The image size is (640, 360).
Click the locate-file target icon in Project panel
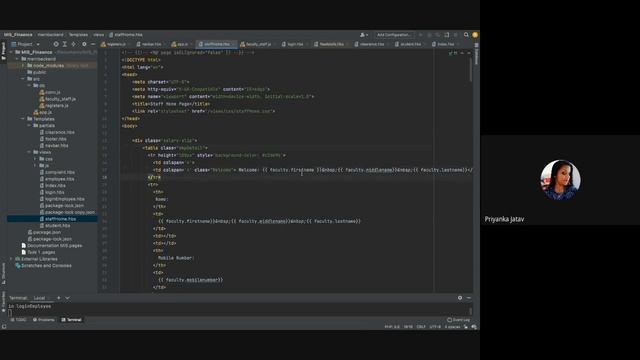pyautogui.click(x=56, y=44)
